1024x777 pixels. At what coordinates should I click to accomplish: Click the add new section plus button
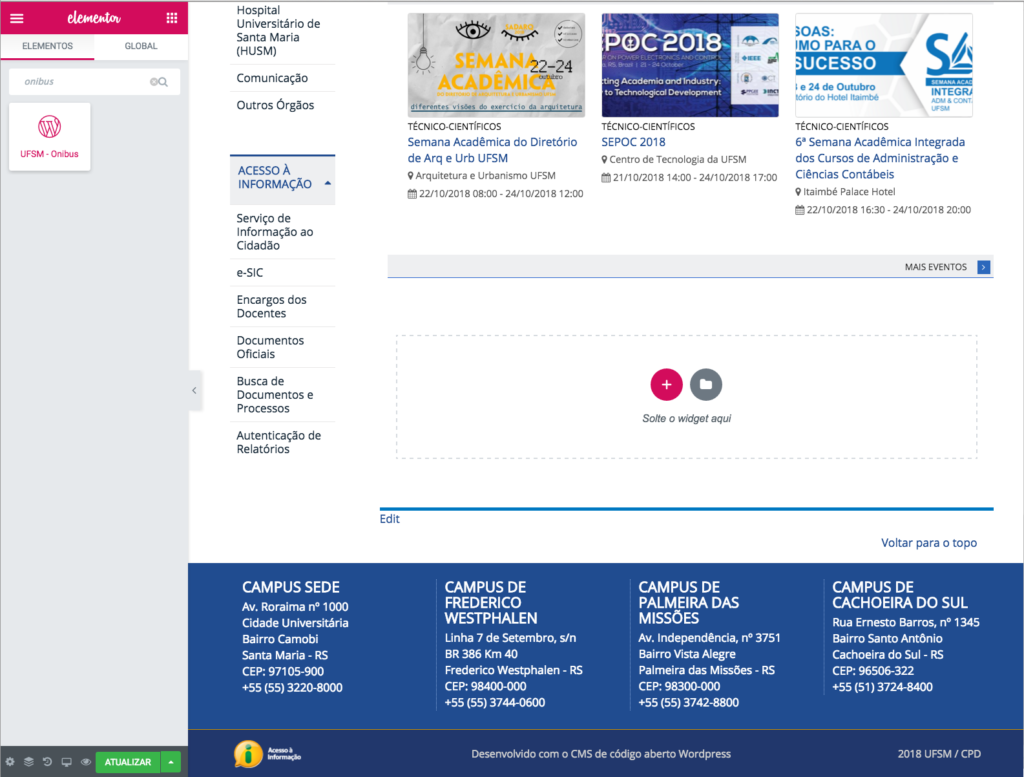(x=666, y=384)
